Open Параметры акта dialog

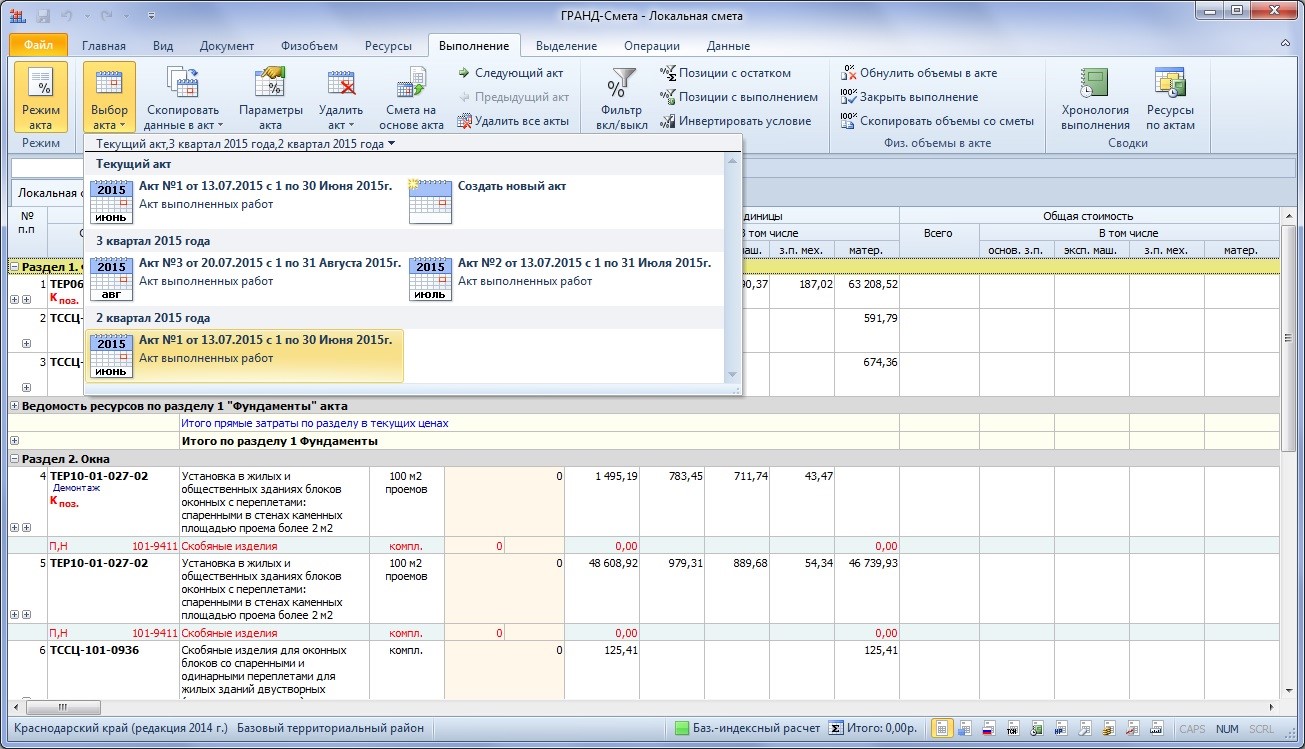[270, 97]
